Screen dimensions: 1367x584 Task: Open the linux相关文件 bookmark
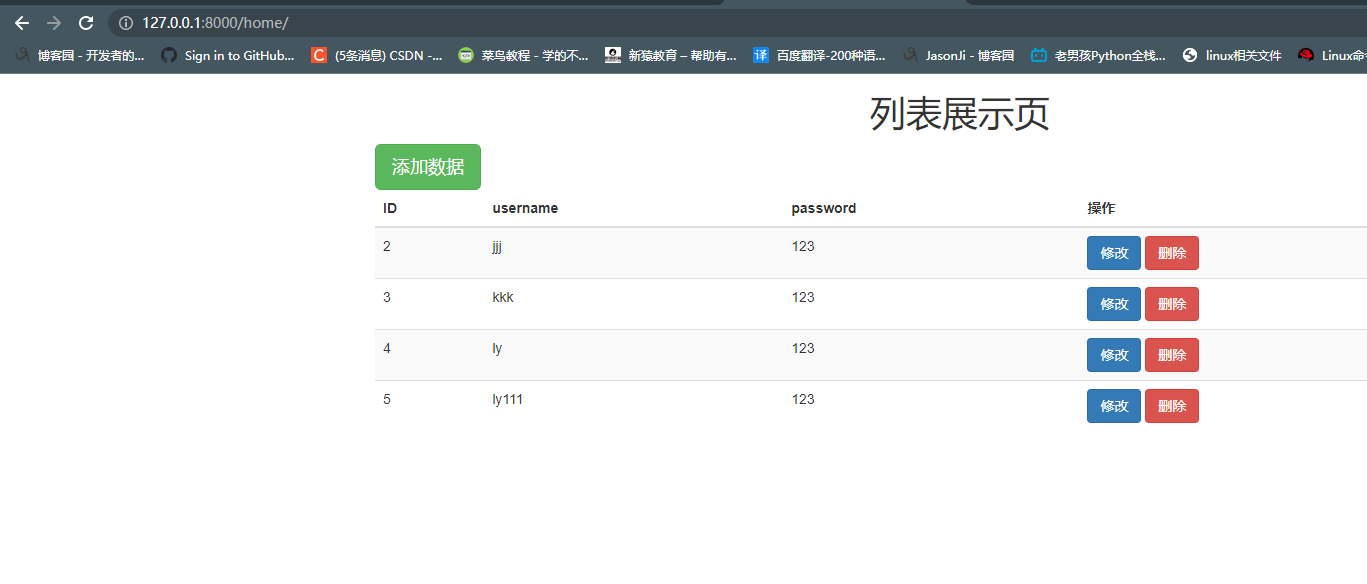tap(1232, 56)
